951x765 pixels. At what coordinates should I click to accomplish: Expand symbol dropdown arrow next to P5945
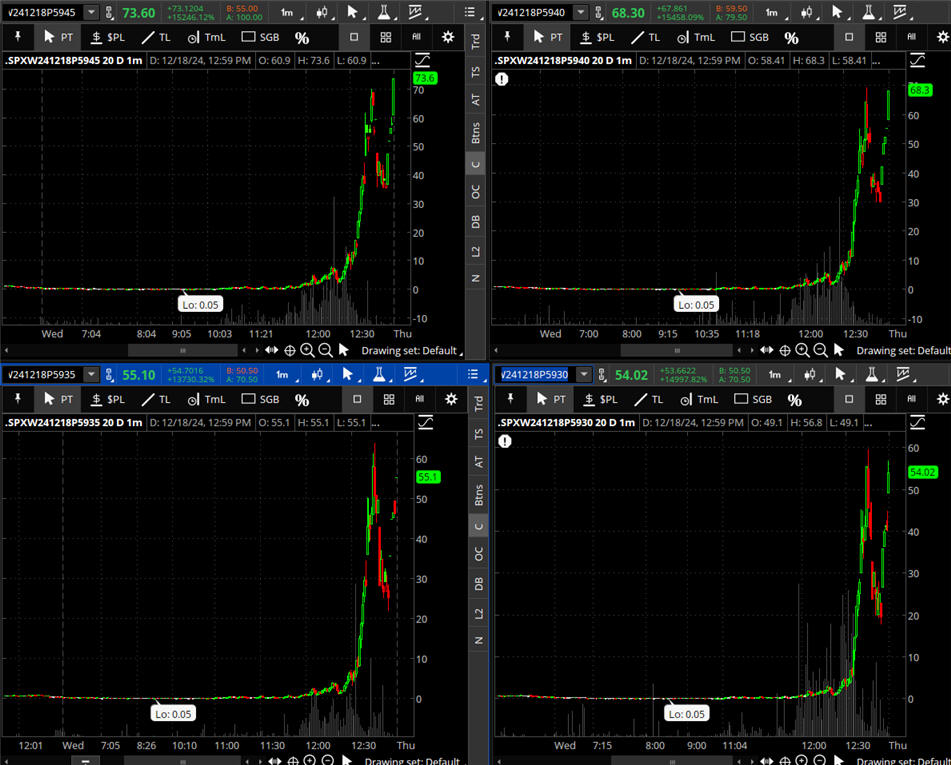click(x=91, y=12)
